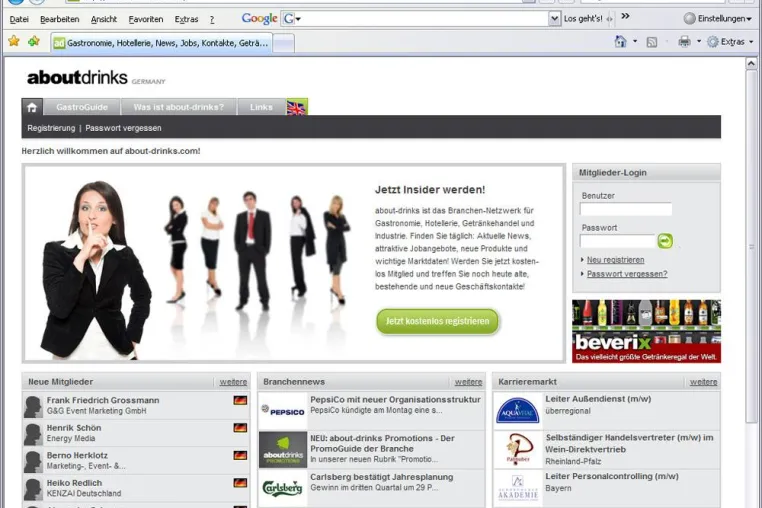Open the Favoriten menu
The width and height of the screenshot is (762, 508).
tap(145, 19)
